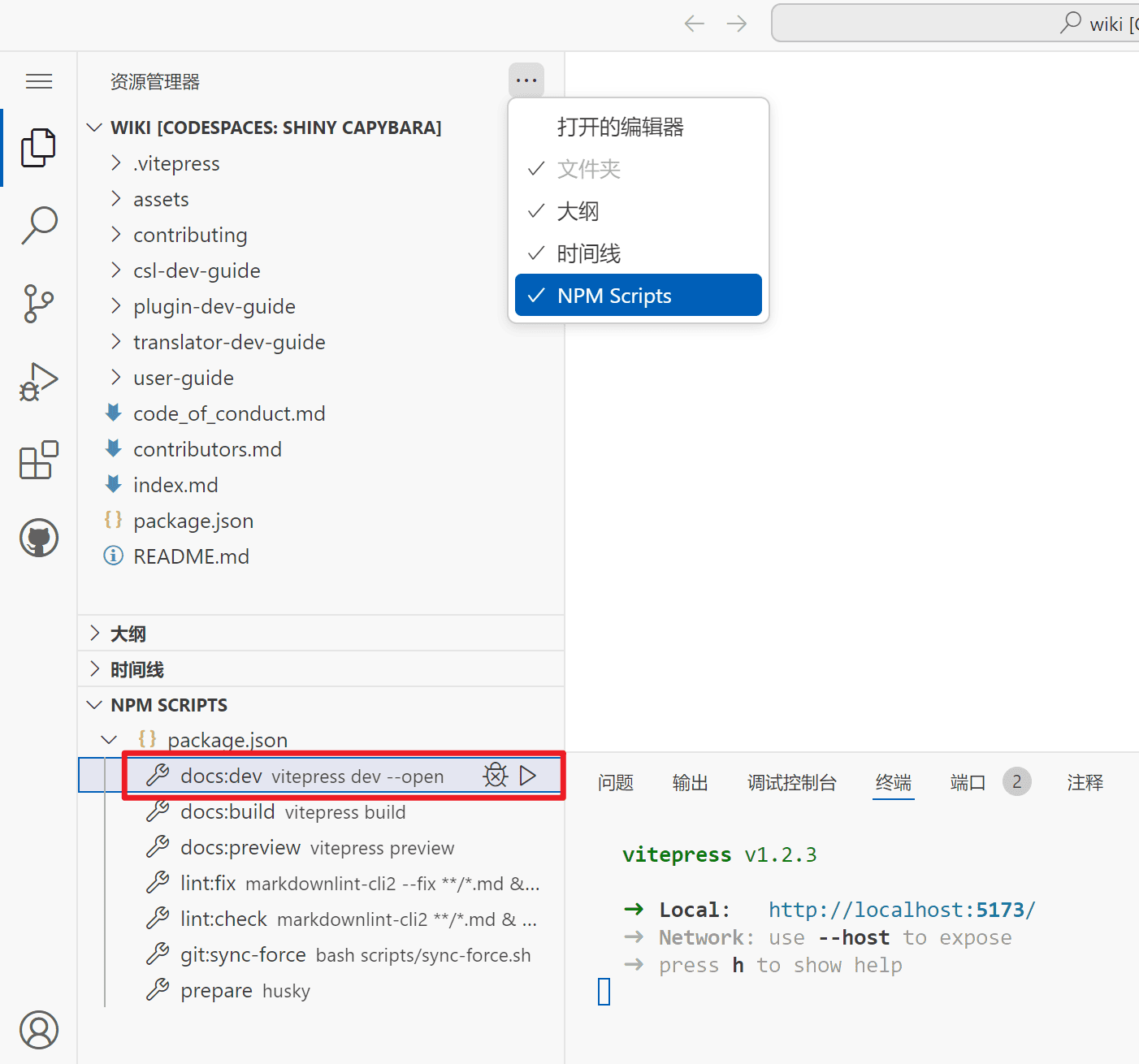Run the docs:dev script with play icon
Image resolution: width=1139 pixels, height=1064 pixels.
coord(528,776)
